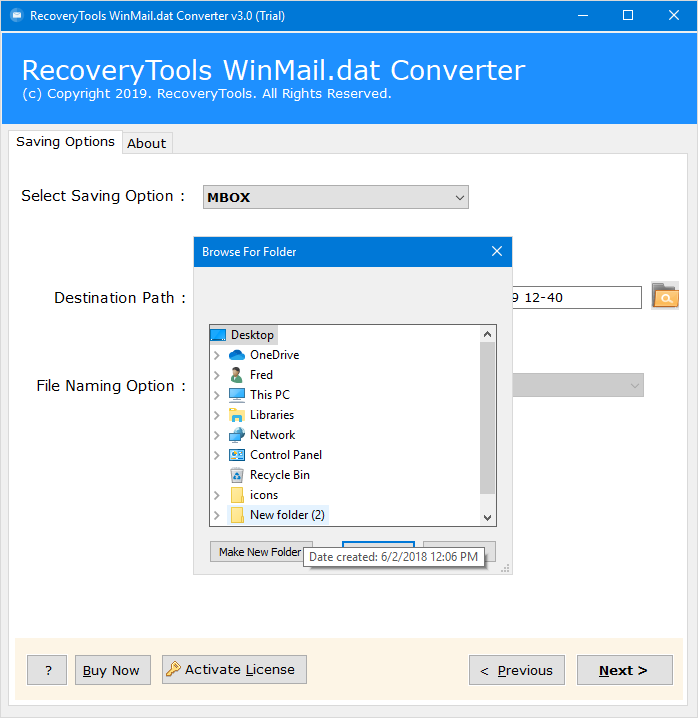Select the Fred label in the tree

(x=261, y=375)
